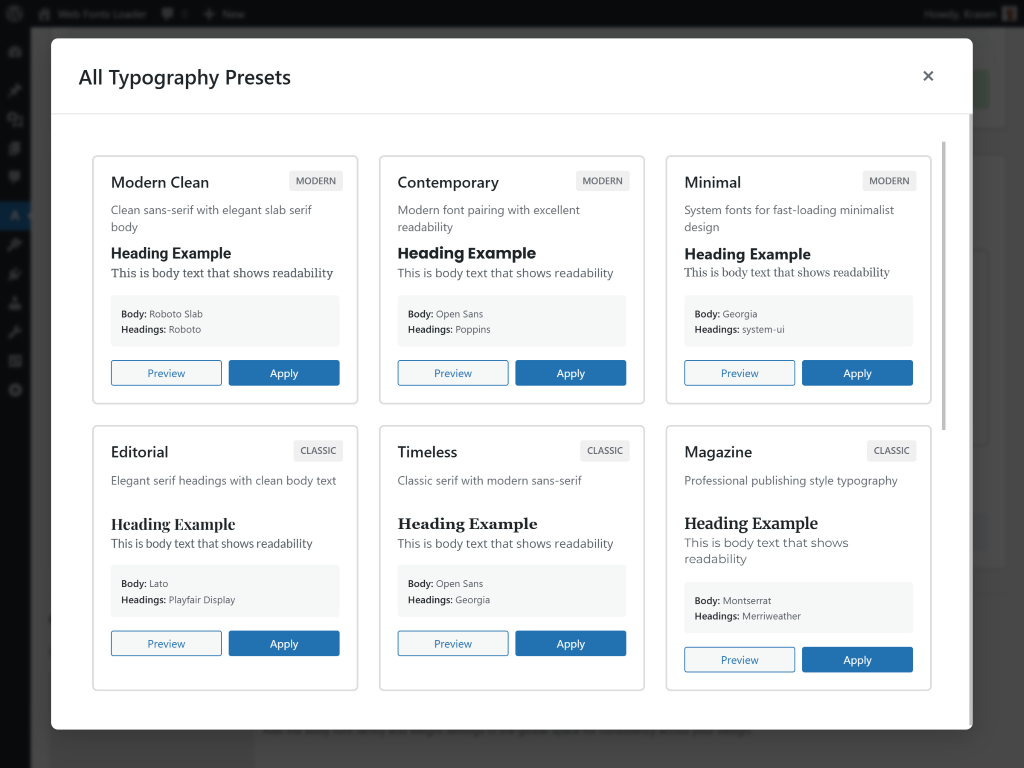1024x768 pixels.
Task: Preview the Magazine preset
Action: tap(739, 659)
